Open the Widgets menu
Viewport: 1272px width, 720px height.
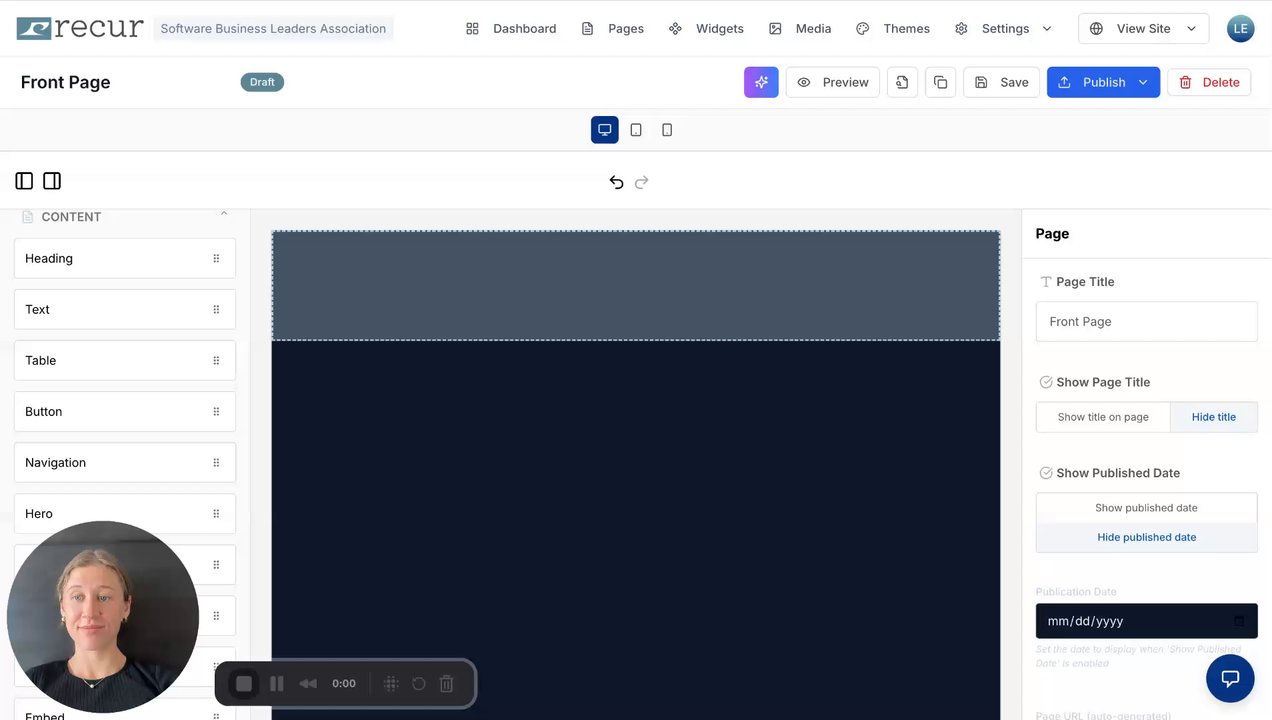[706, 28]
